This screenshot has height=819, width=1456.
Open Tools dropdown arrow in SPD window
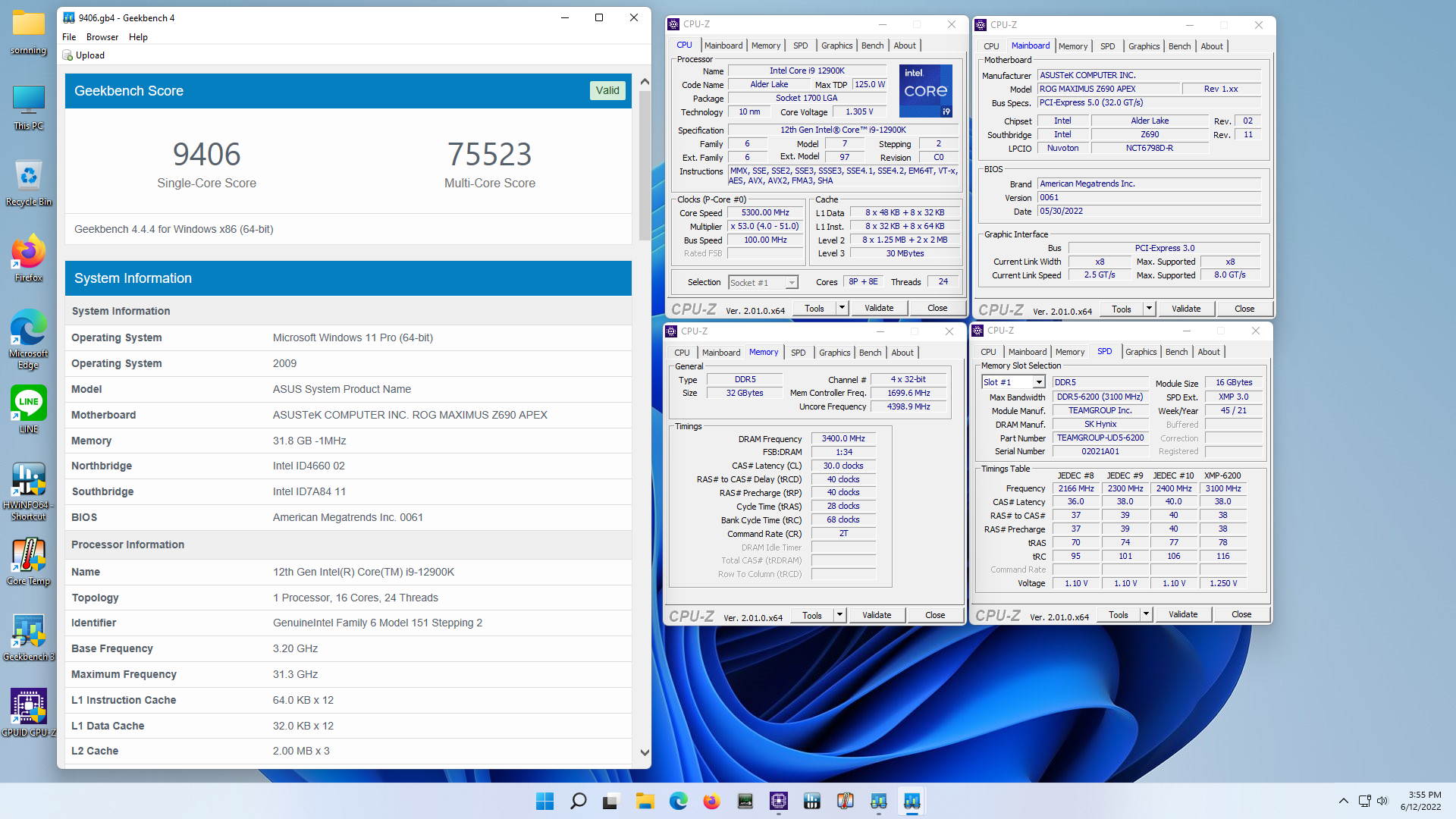click(x=1146, y=614)
